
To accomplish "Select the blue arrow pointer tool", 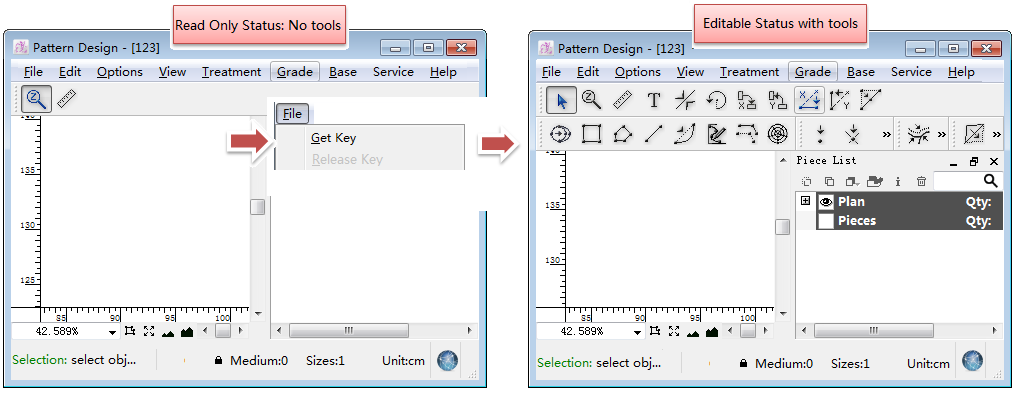I will click(561, 100).
